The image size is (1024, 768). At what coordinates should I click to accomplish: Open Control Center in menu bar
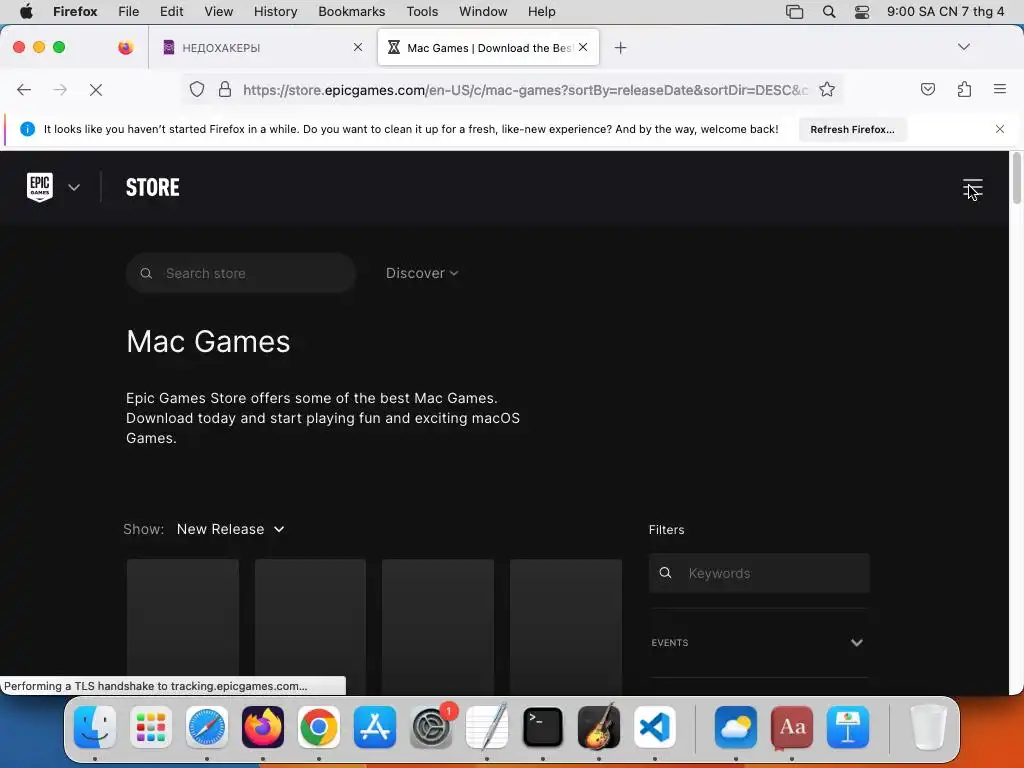(x=862, y=12)
